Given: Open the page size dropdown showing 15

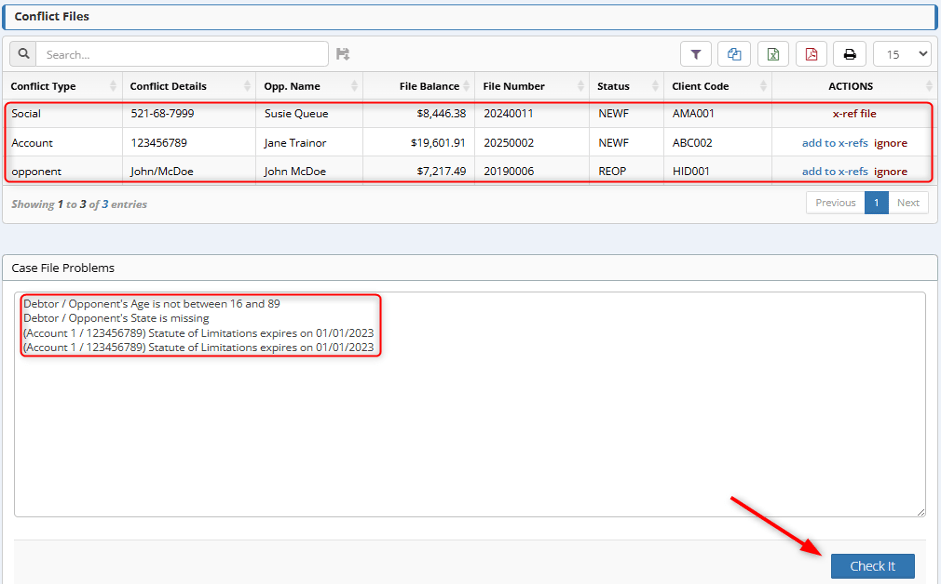Looking at the screenshot, I should pos(901,53).
